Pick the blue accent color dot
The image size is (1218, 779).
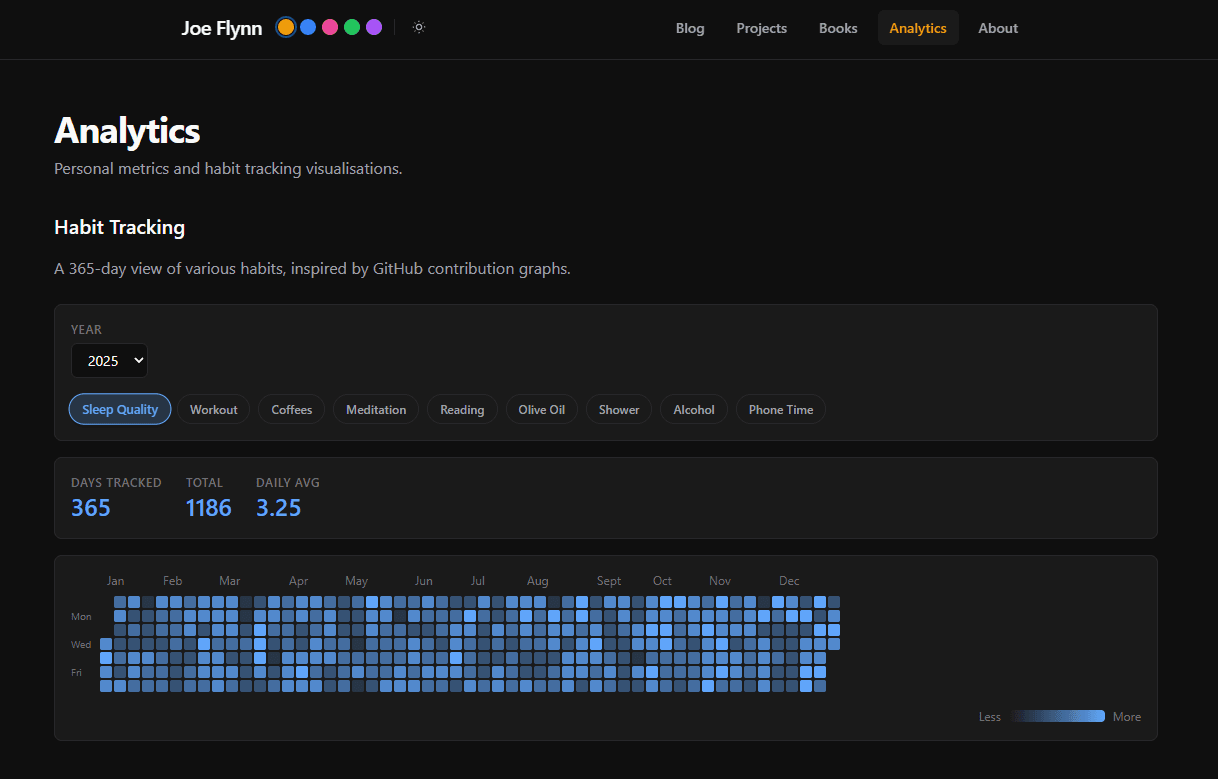[308, 27]
